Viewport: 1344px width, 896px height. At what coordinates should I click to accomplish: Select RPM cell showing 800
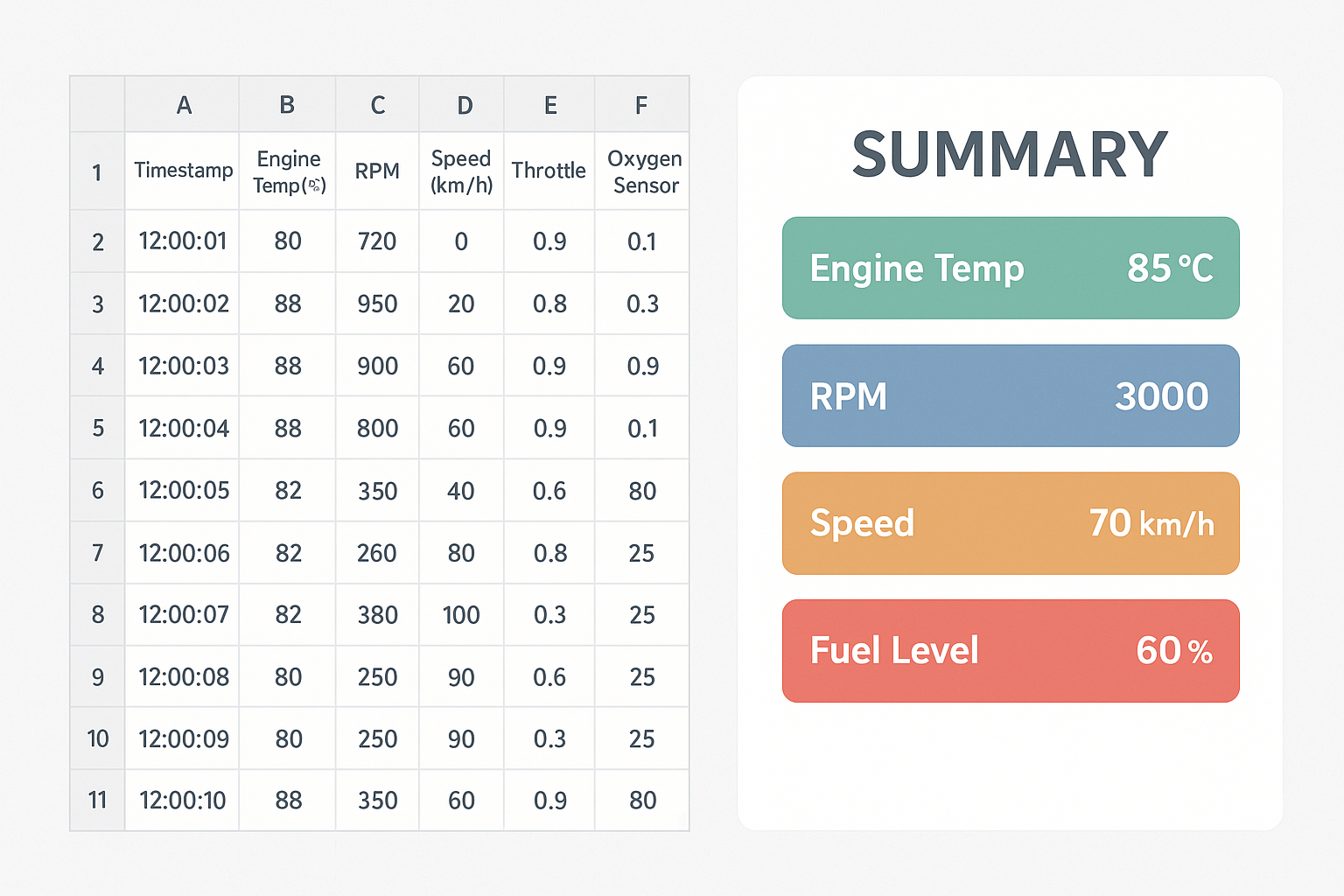tap(377, 428)
